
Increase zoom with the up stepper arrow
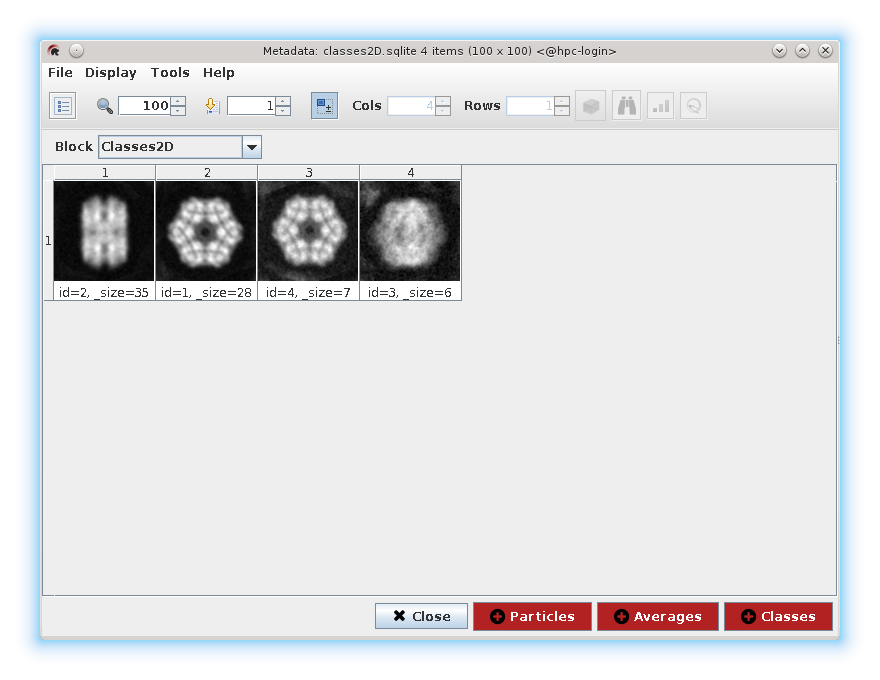178,101
